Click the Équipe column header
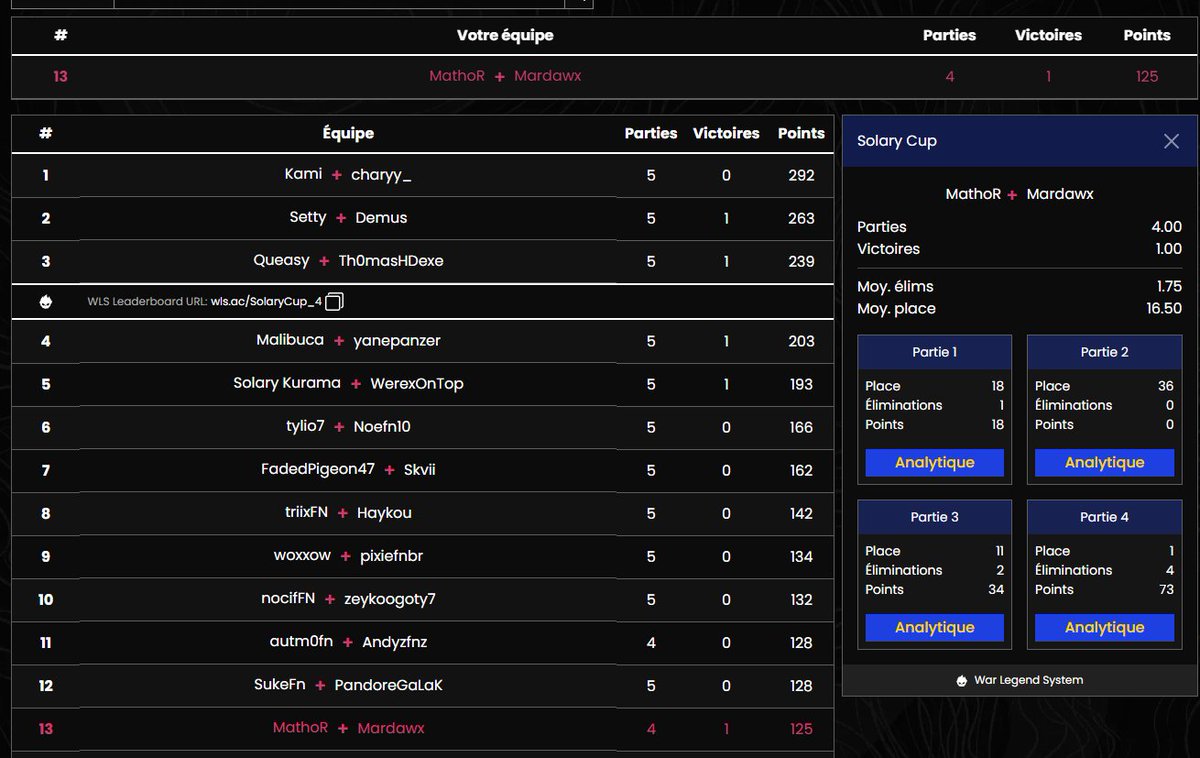Image resolution: width=1200 pixels, height=758 pixels. click(348, 133)
